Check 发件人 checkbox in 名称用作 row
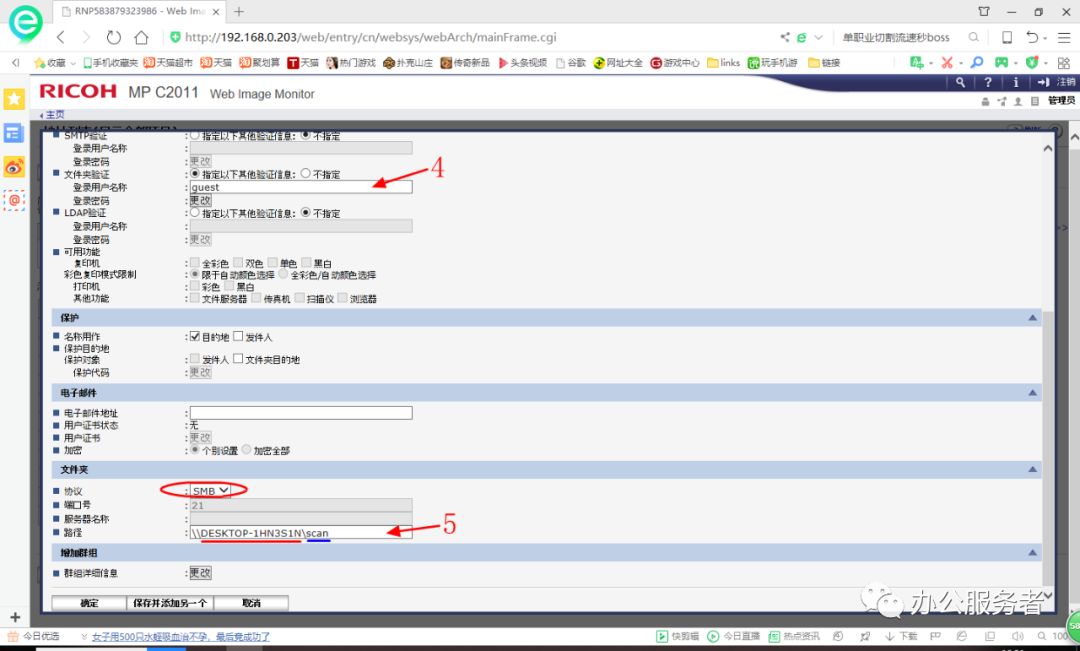The height and width of the screenshot is (651, 1080). 238,336
